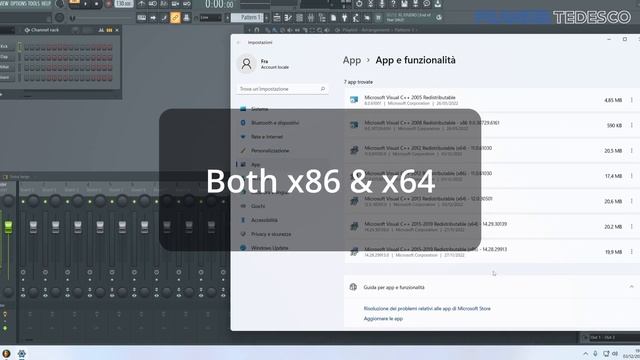Screen dimensions: 640x360
Task: Click the first insert track fader beside Master
Action: 33,227
